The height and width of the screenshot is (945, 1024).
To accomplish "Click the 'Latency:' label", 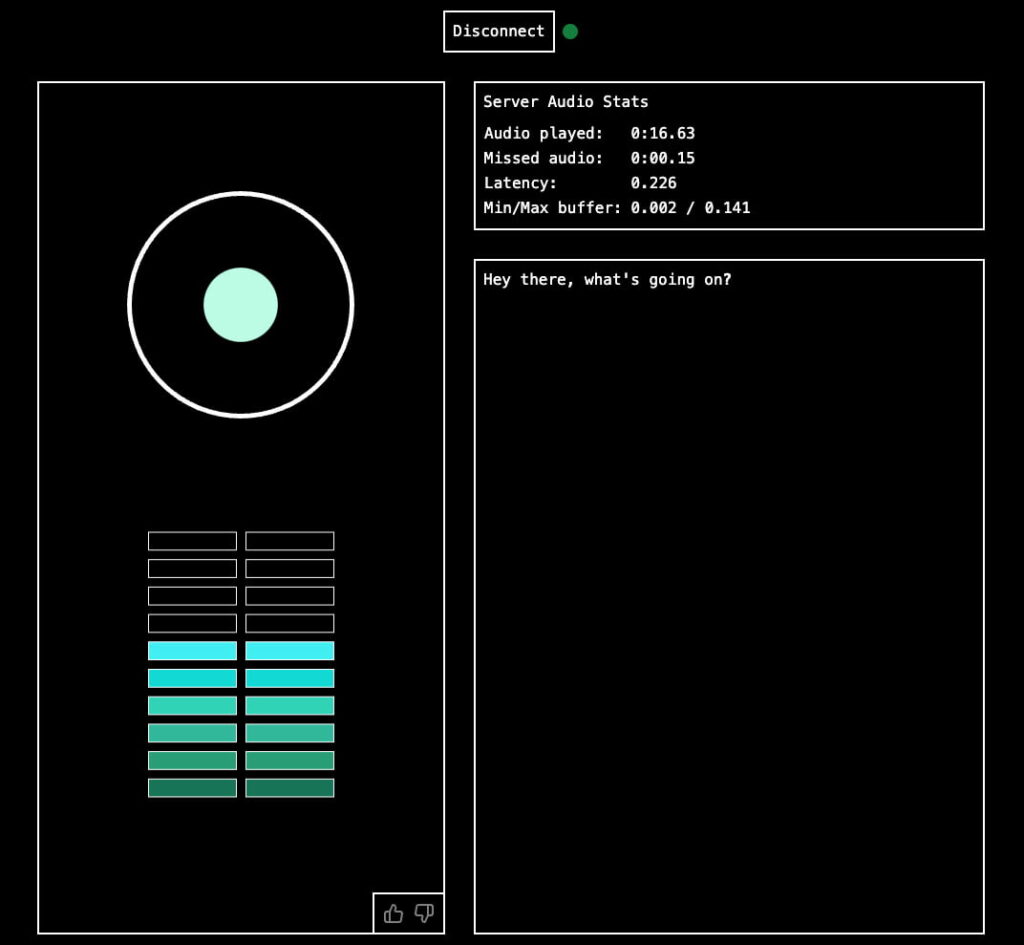I will coord(520,183).
